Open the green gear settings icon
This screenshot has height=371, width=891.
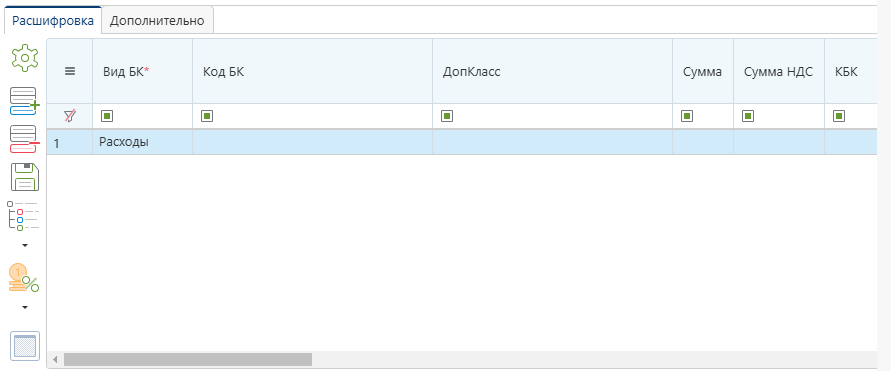click(24, 59)
